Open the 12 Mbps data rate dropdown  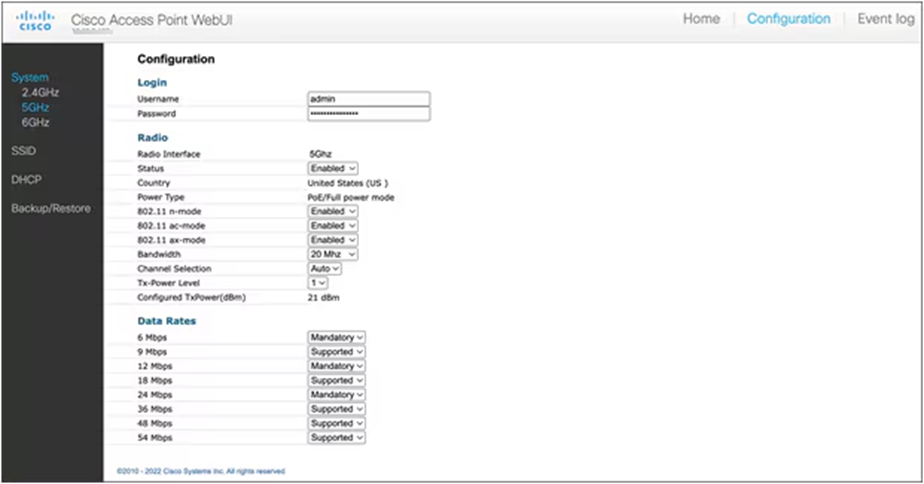pyautogui.click(x=336, y=366)
